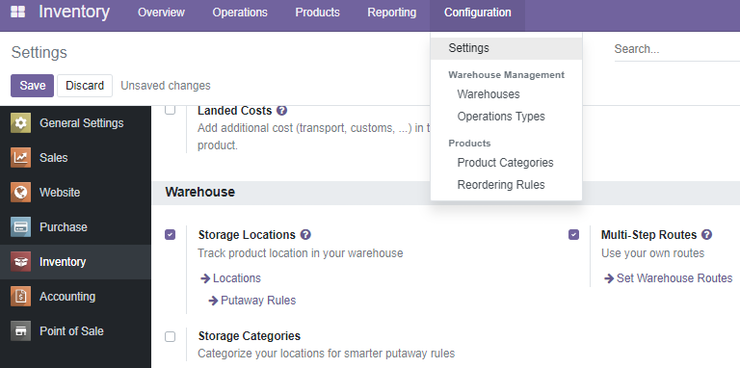Screen dimensions: 740x368
Task: Open the Point of Sale shop icon
Action: [20, 331]
